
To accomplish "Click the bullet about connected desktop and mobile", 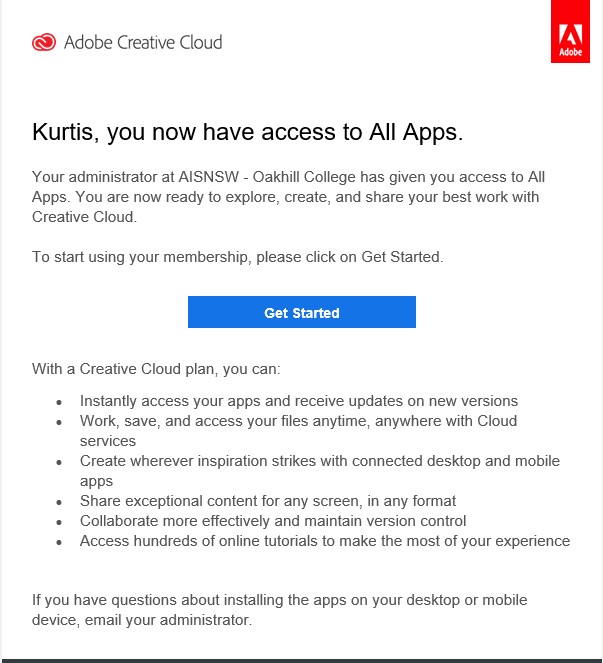I will [x=320, y=471].
